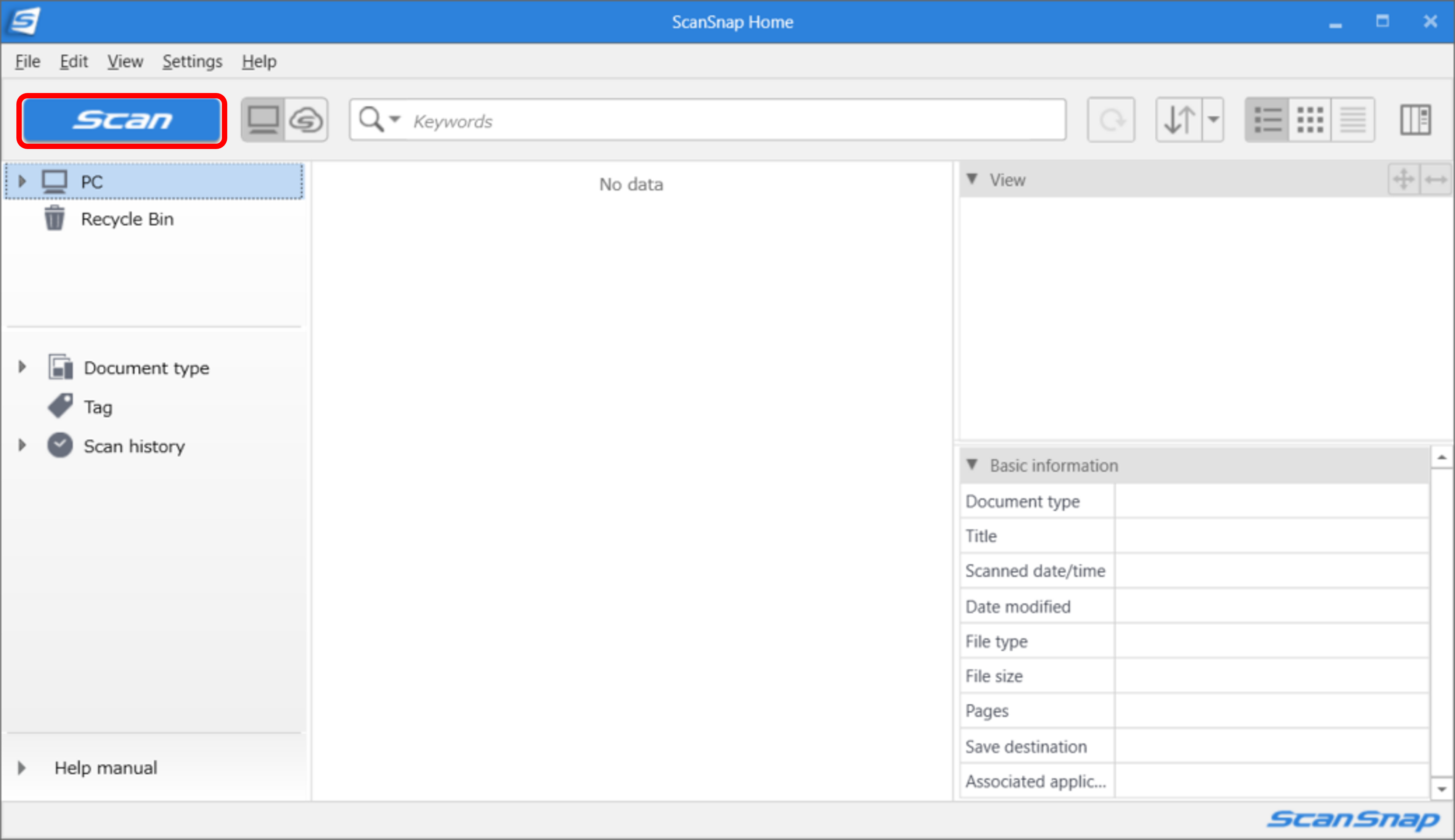Click the Scan history clock icon
The height and width of the screenshot is (840, 1455).
coord(60,446)
